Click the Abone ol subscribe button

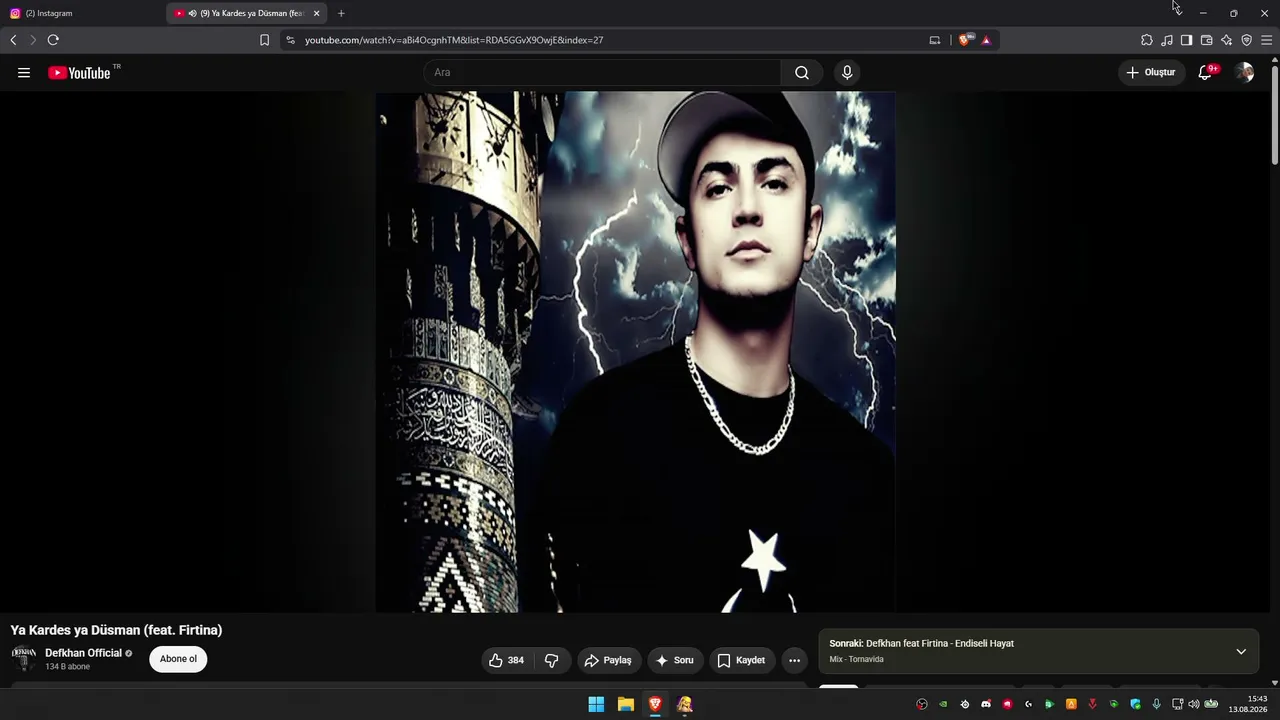click(178, 659)
